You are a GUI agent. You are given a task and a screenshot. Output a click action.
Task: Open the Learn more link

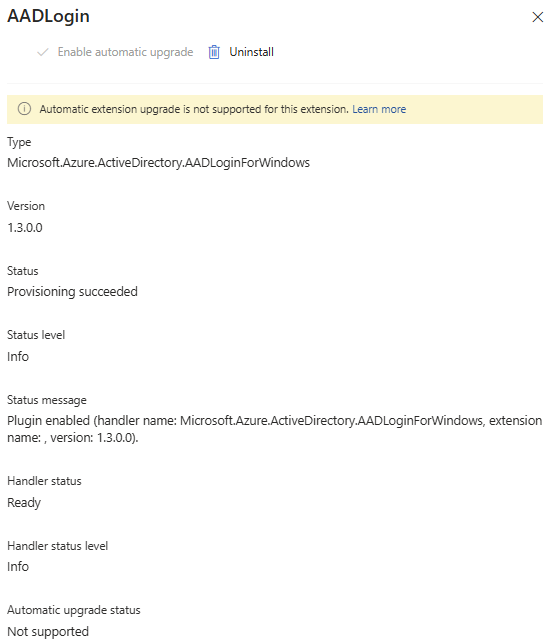pos(379,109)
